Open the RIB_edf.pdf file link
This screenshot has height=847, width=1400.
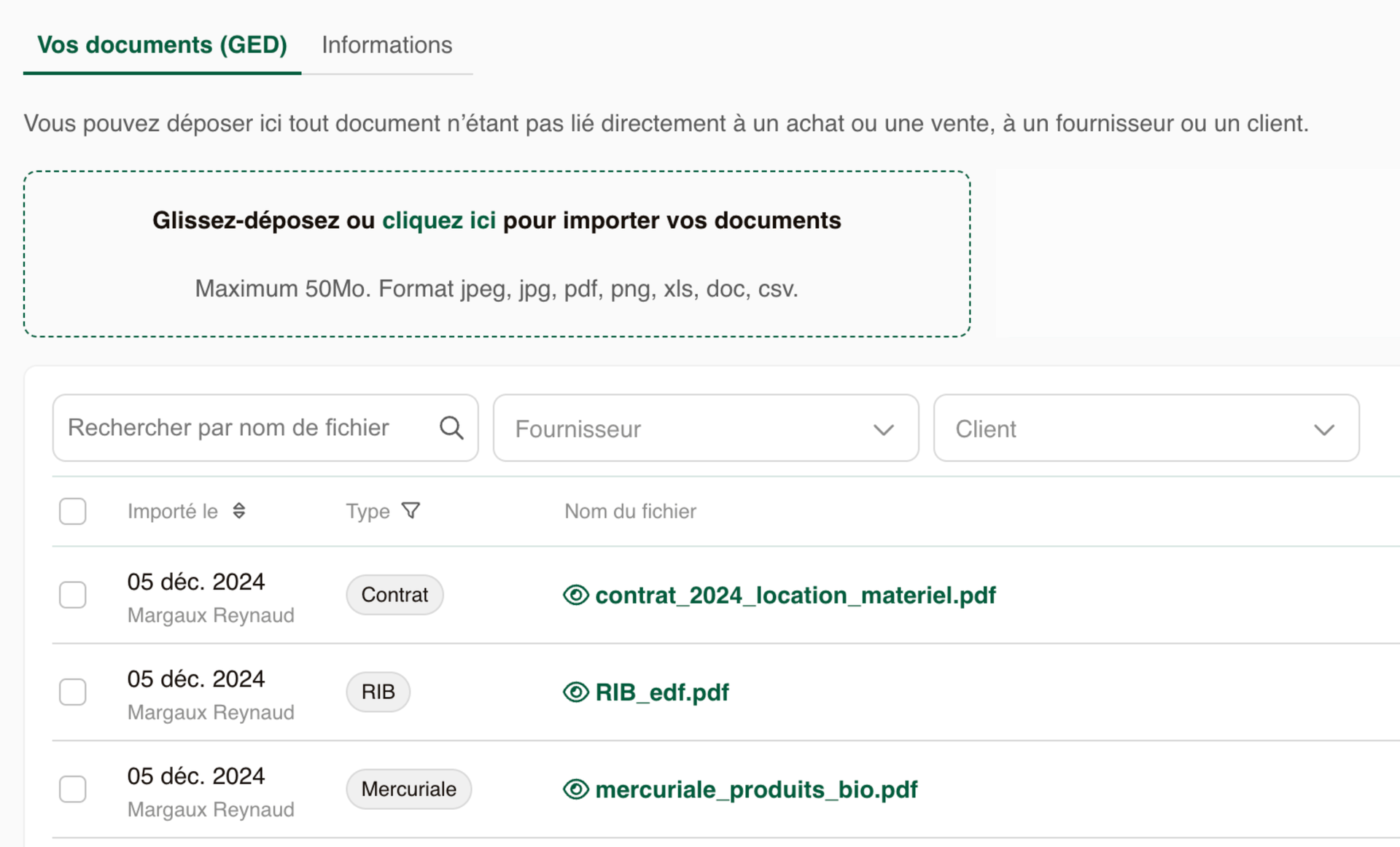[x=661, y=692]
